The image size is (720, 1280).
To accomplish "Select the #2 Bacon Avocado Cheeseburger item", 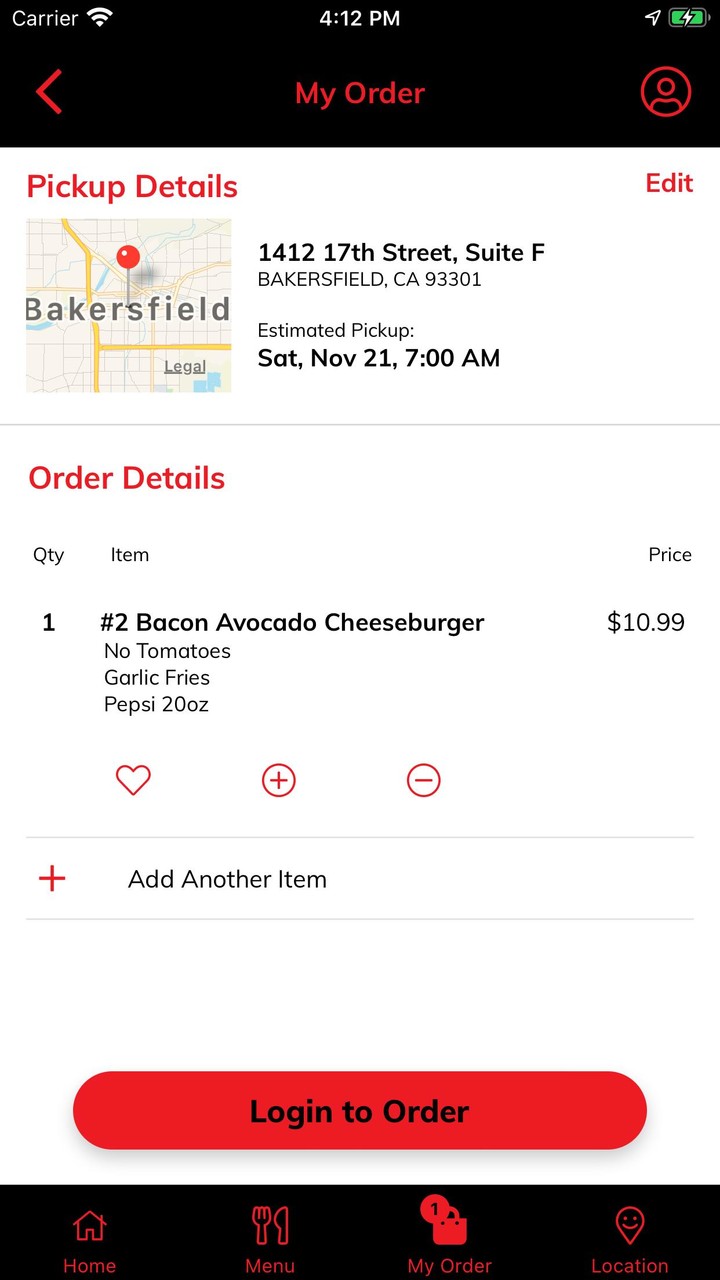I will (x=292, y=623).
